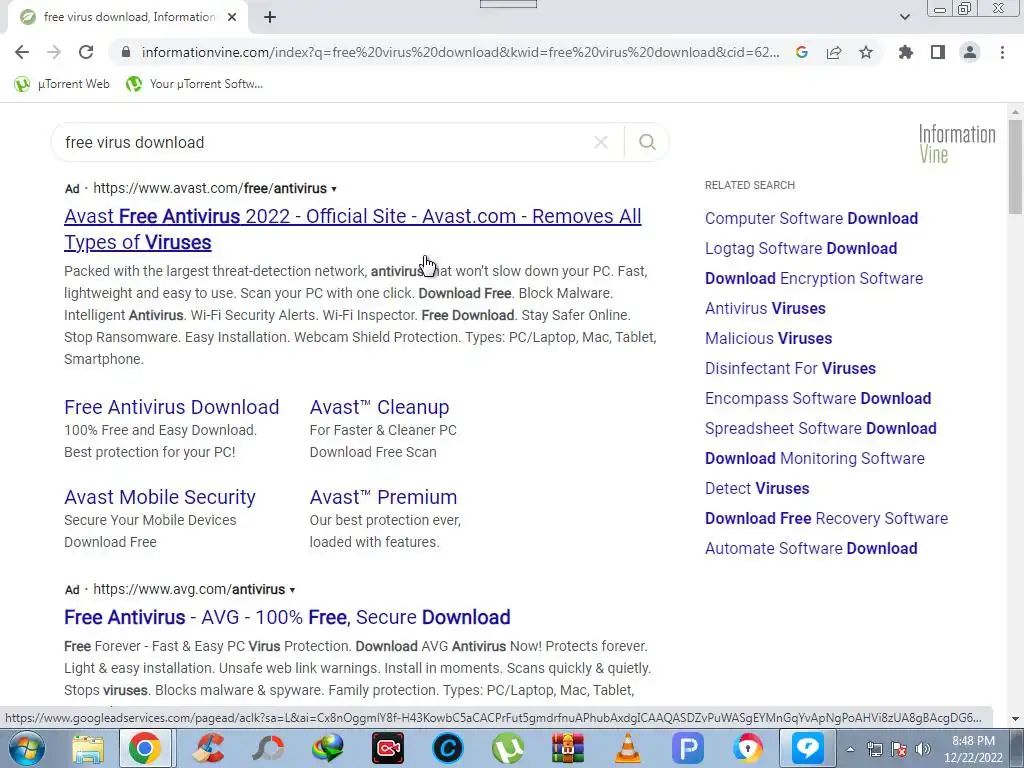
Task: Select Download Monitoring Software related search
Action: click(814, 458)
